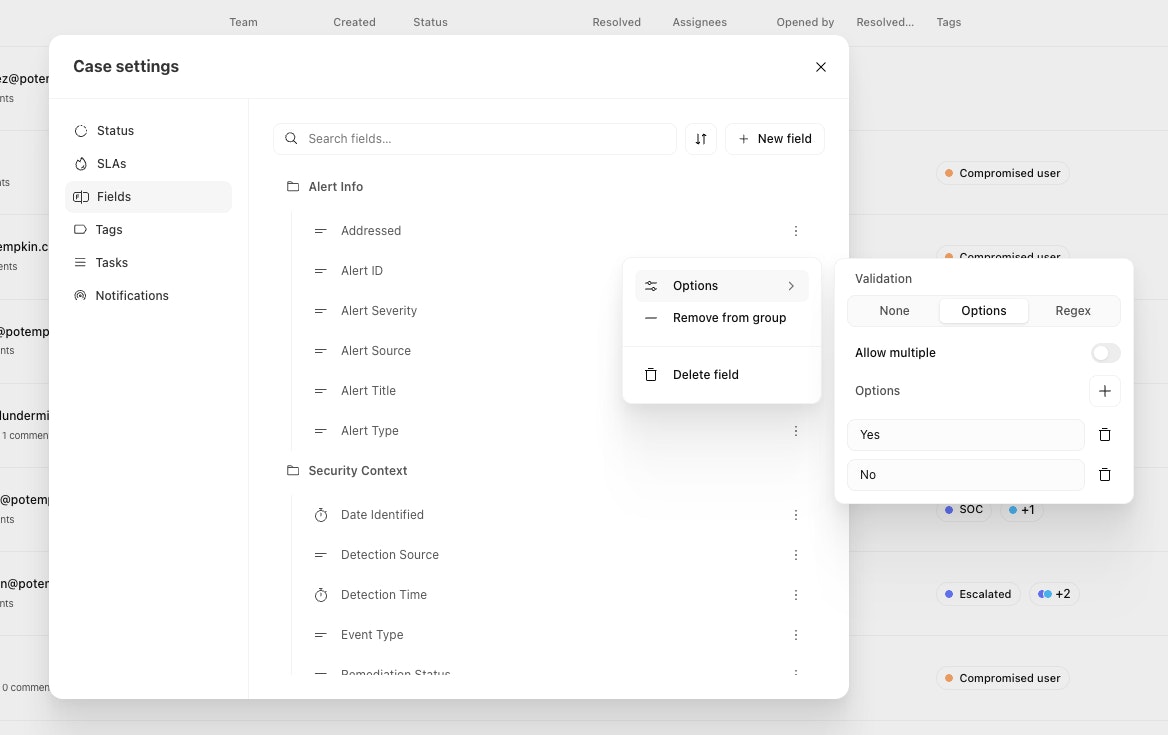Viewport: 1168px width, 735px height.
Task: Open the kebab menu for Addressed field
Action: [796, 231]
